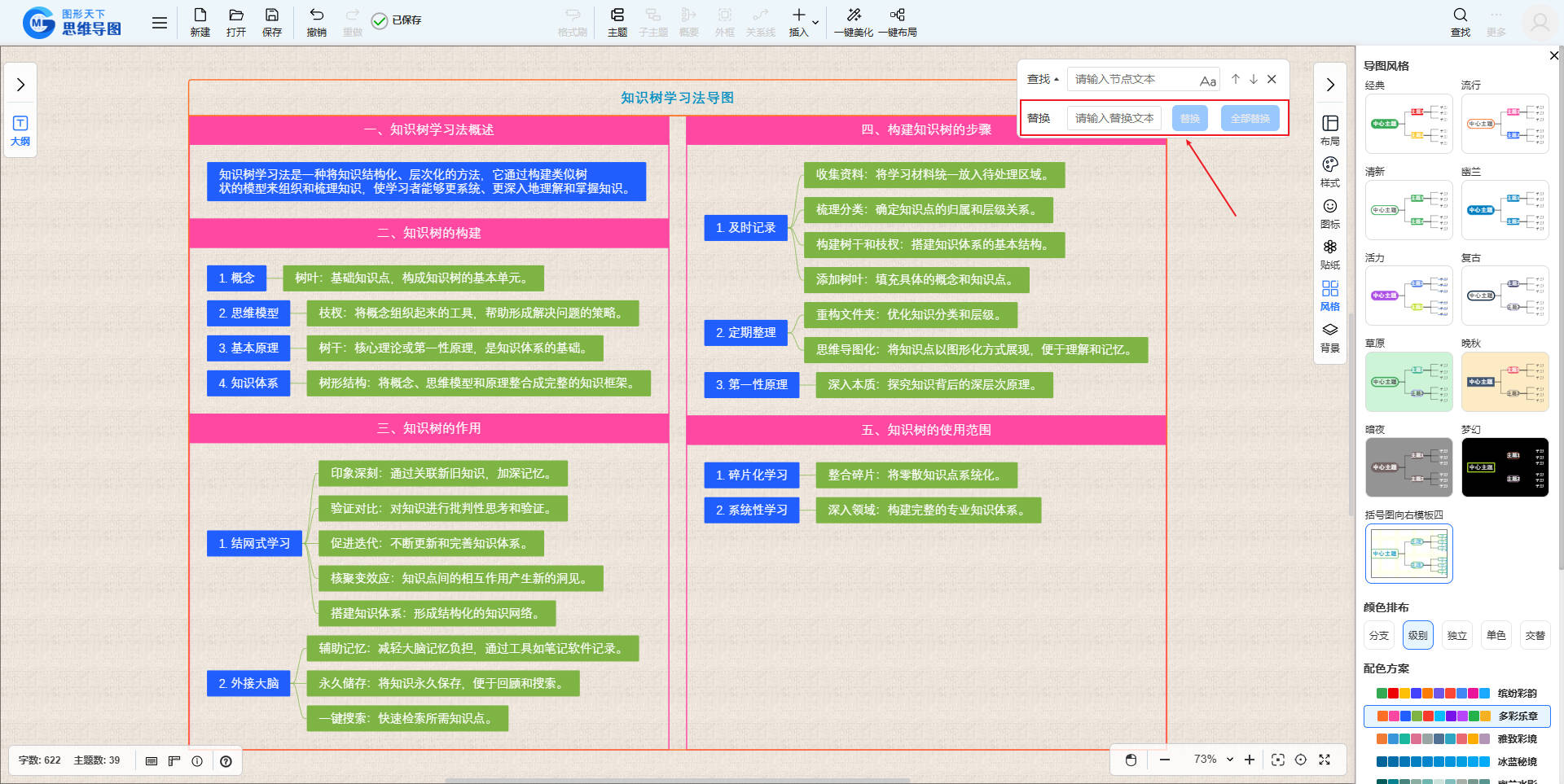Enter fullscreen with the expand icon
Viewport: 1564px width, 784px height.
(1325, 760)
